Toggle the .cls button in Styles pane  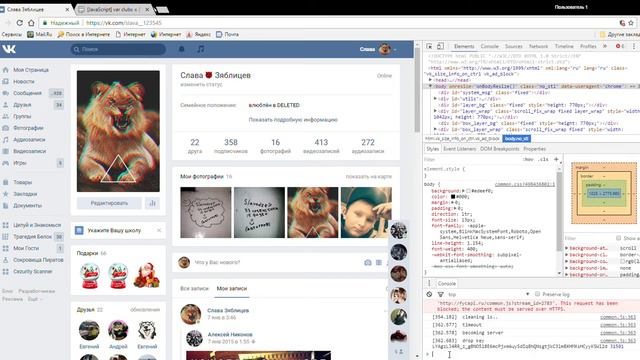543,159
